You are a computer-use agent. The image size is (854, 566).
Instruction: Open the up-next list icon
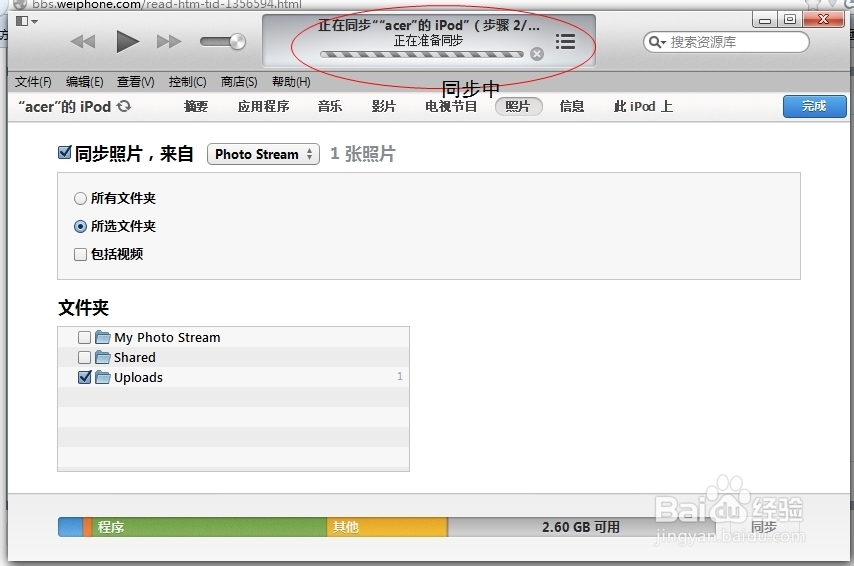tap(565, 41)
